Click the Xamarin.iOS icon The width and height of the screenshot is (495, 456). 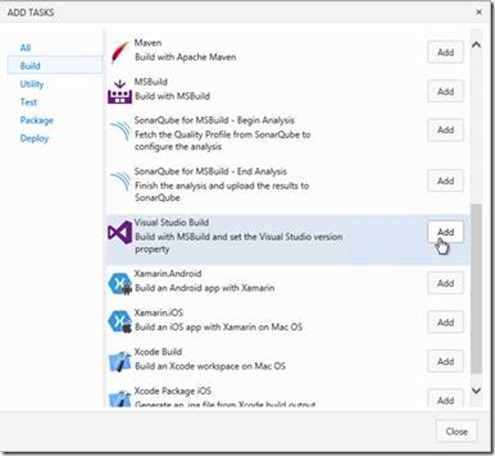click(120, 322)
